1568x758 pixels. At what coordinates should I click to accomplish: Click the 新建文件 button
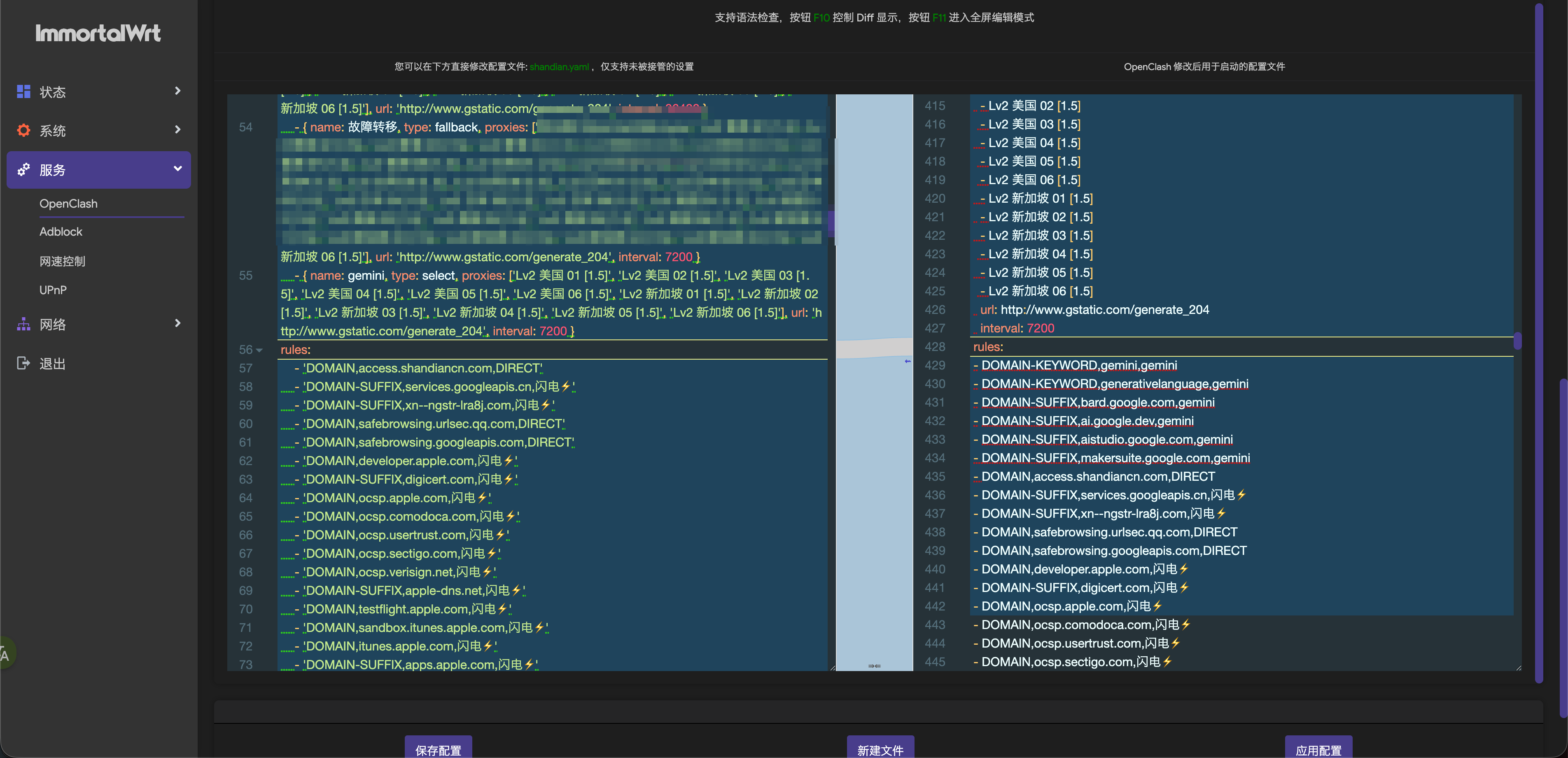(880, 749)
